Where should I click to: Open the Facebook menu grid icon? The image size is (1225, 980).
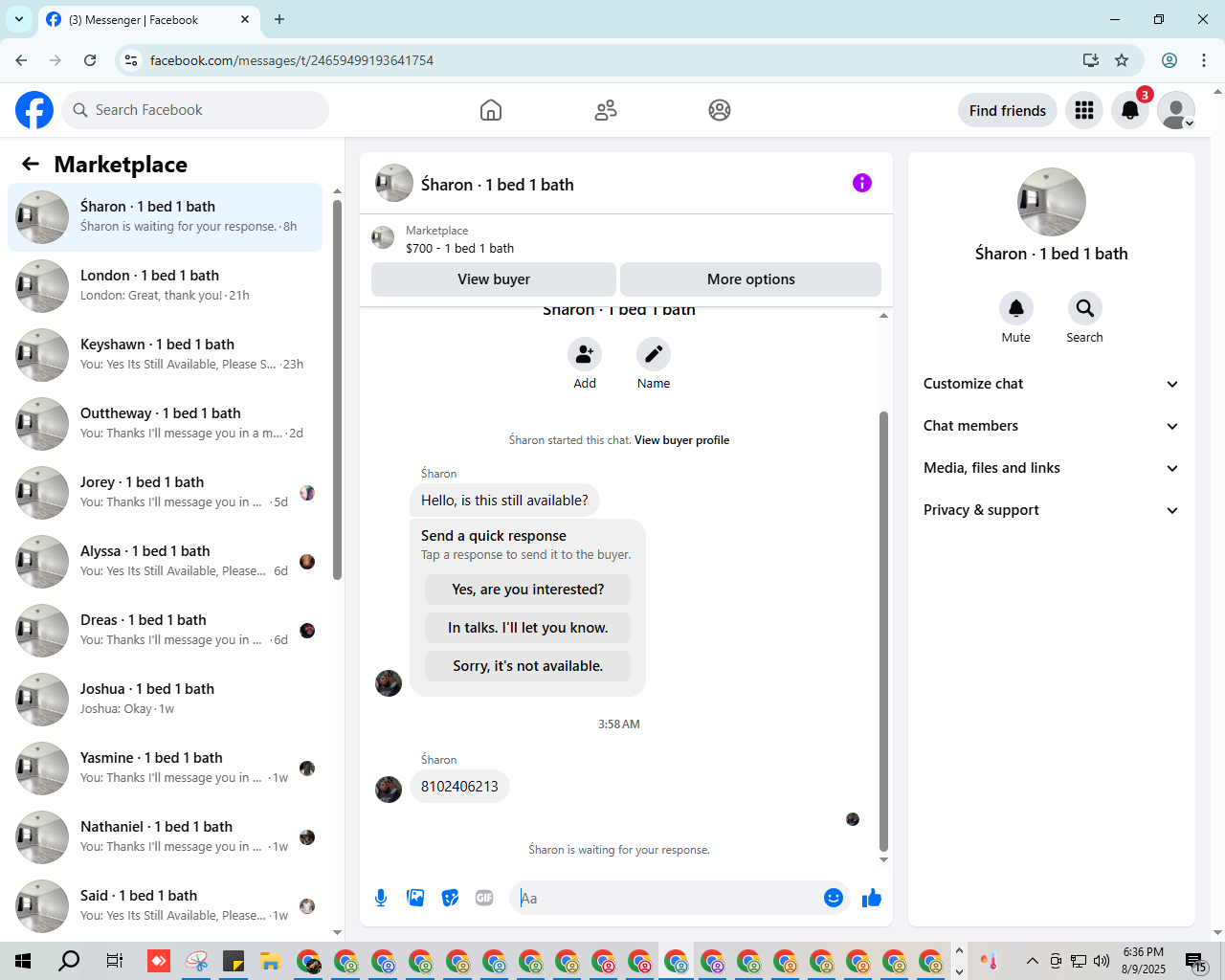[1084, 110]
